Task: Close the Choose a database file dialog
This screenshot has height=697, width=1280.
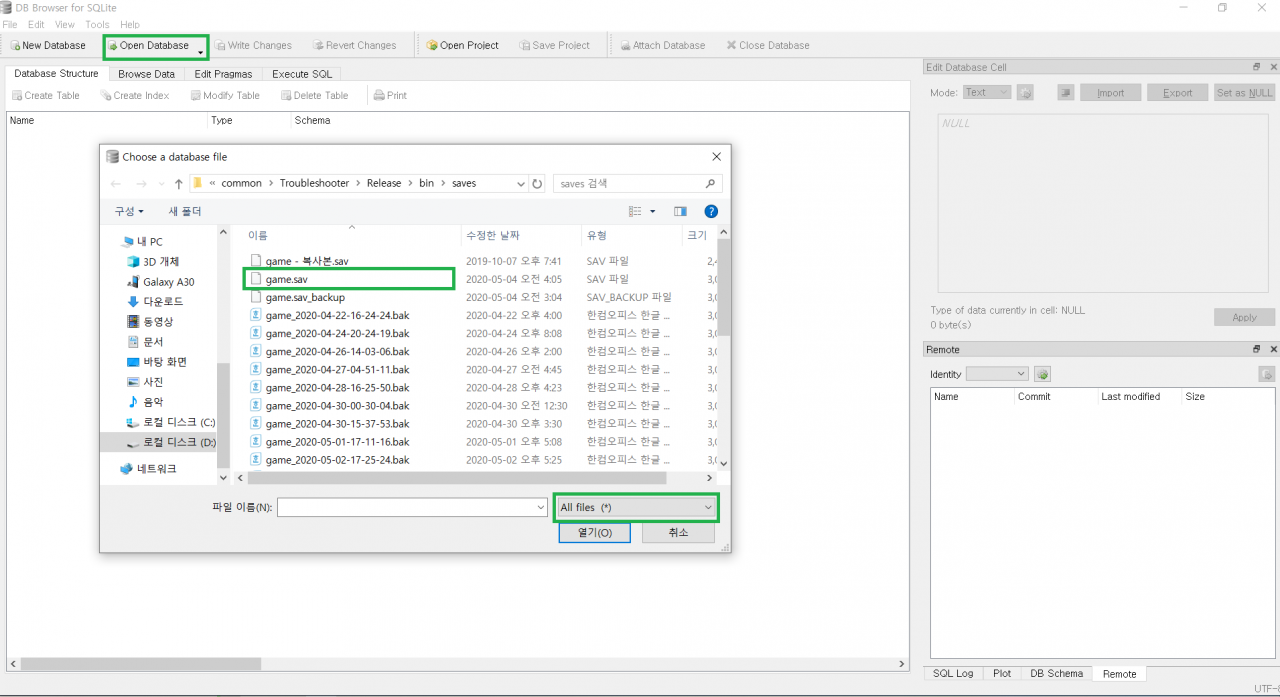Action: 716,157
